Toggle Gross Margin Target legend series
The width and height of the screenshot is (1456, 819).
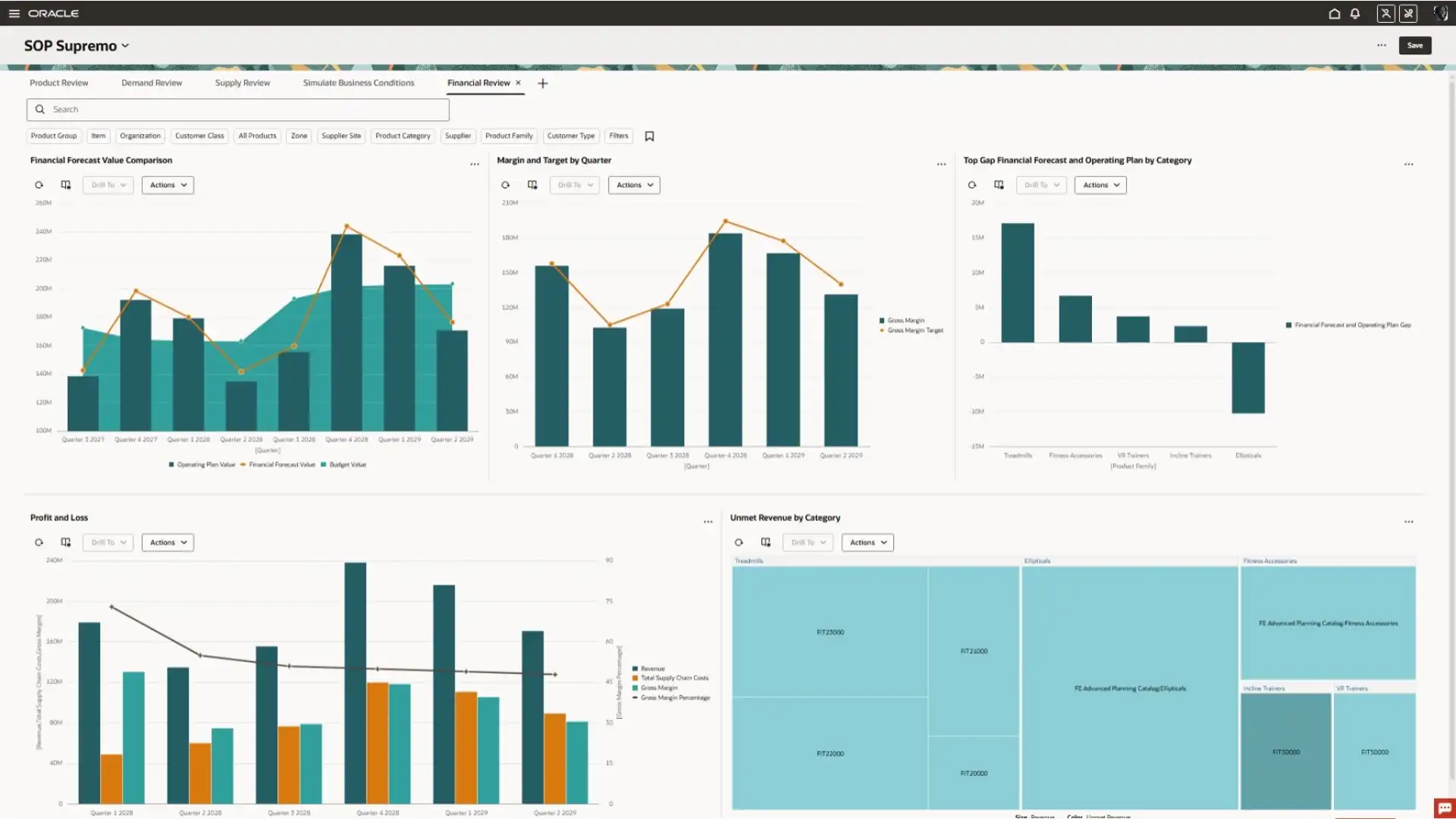[915, 331]
